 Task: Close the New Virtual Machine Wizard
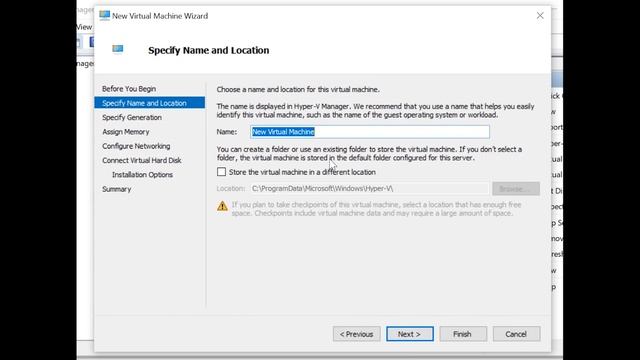coord(540,16)
